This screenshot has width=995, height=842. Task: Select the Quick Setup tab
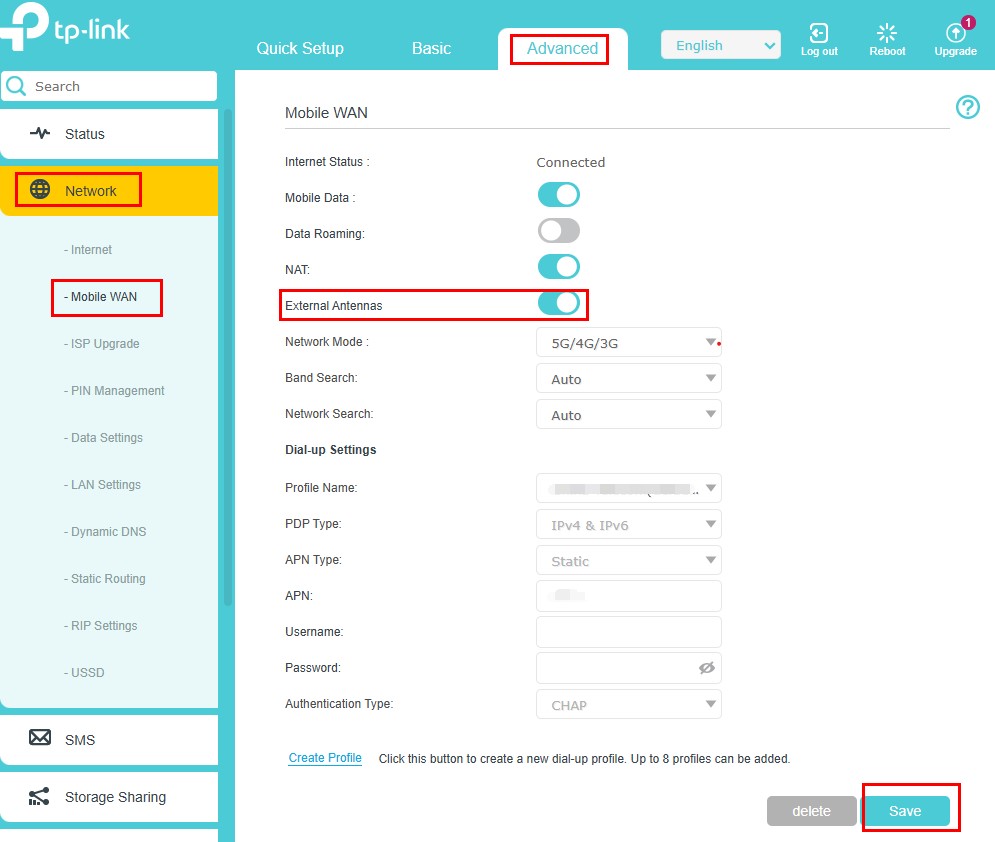click(300, 48)
